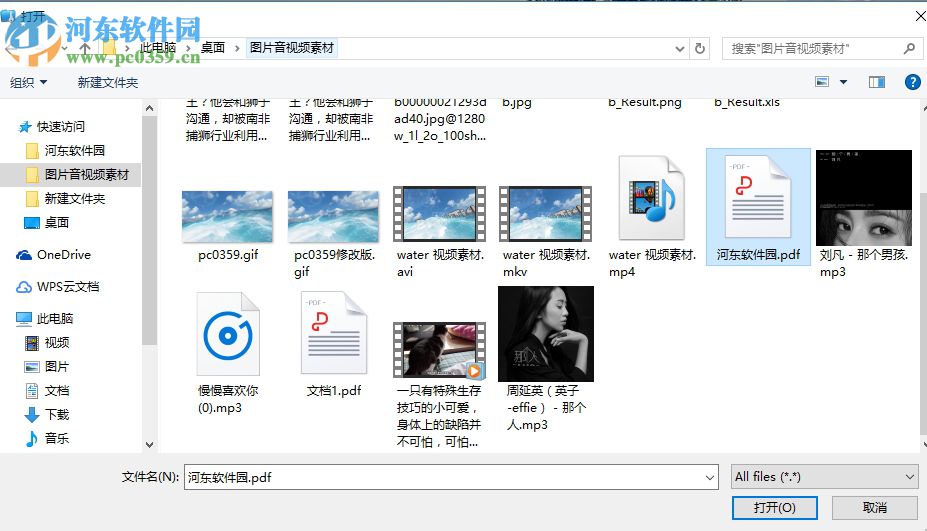Select pc0359修改版.gif image file
Image resolution: width=927 pixels, height=531 pixels.
[x=333, y=216]
